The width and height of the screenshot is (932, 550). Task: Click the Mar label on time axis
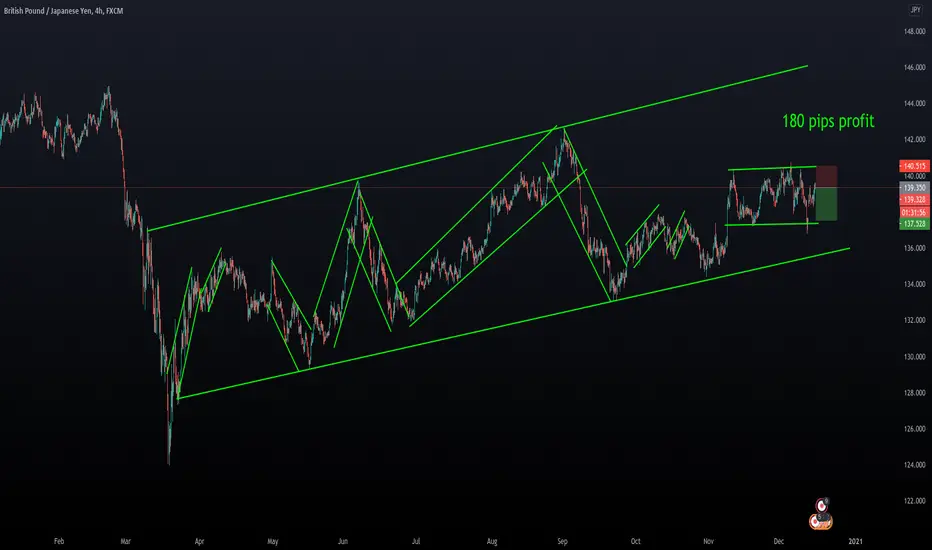coord(125,541)
